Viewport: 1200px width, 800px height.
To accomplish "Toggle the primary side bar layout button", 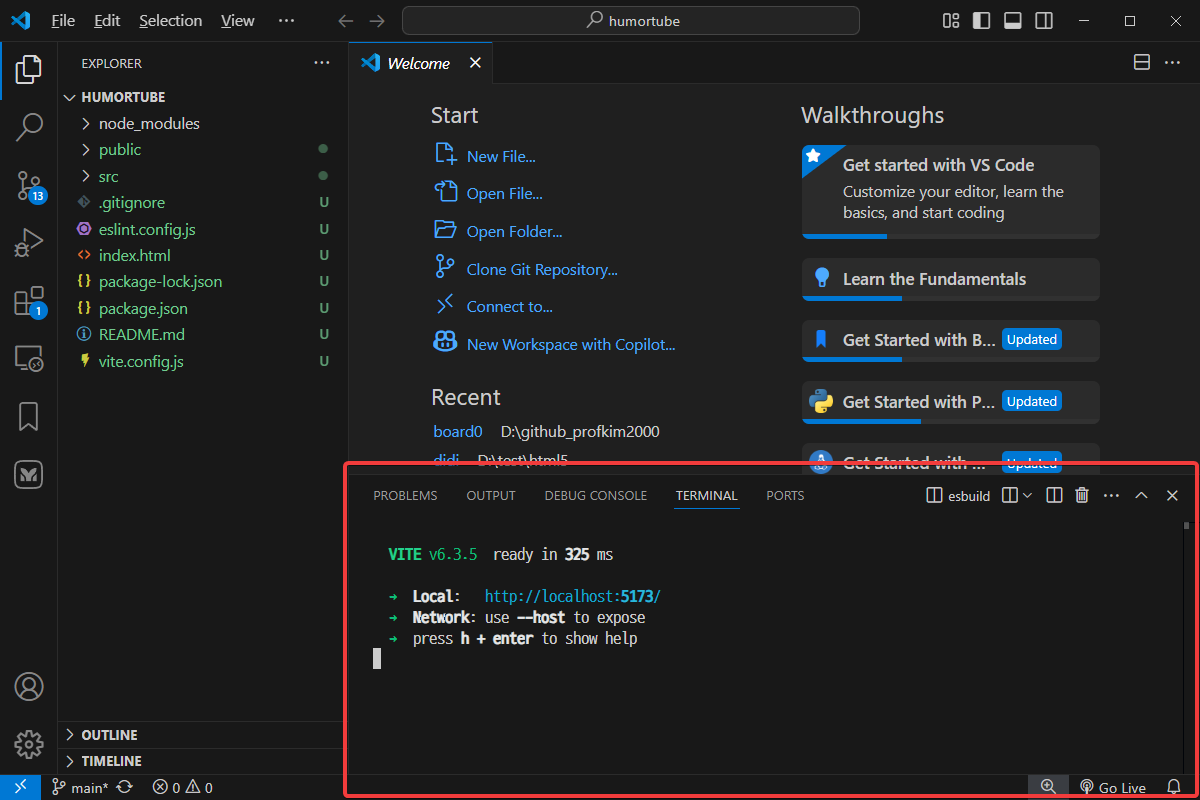I will click(981, 21).
